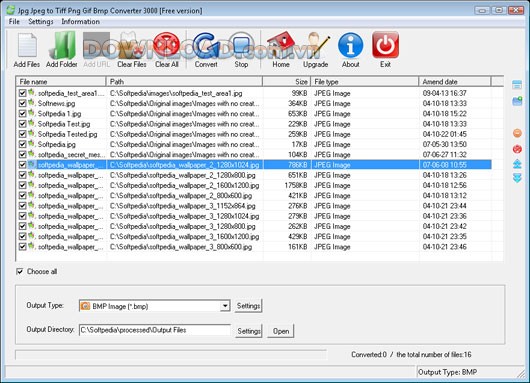Click the file icon beside Softpedia Tested.jpg
530x383 pixels.
coord(31,133)
